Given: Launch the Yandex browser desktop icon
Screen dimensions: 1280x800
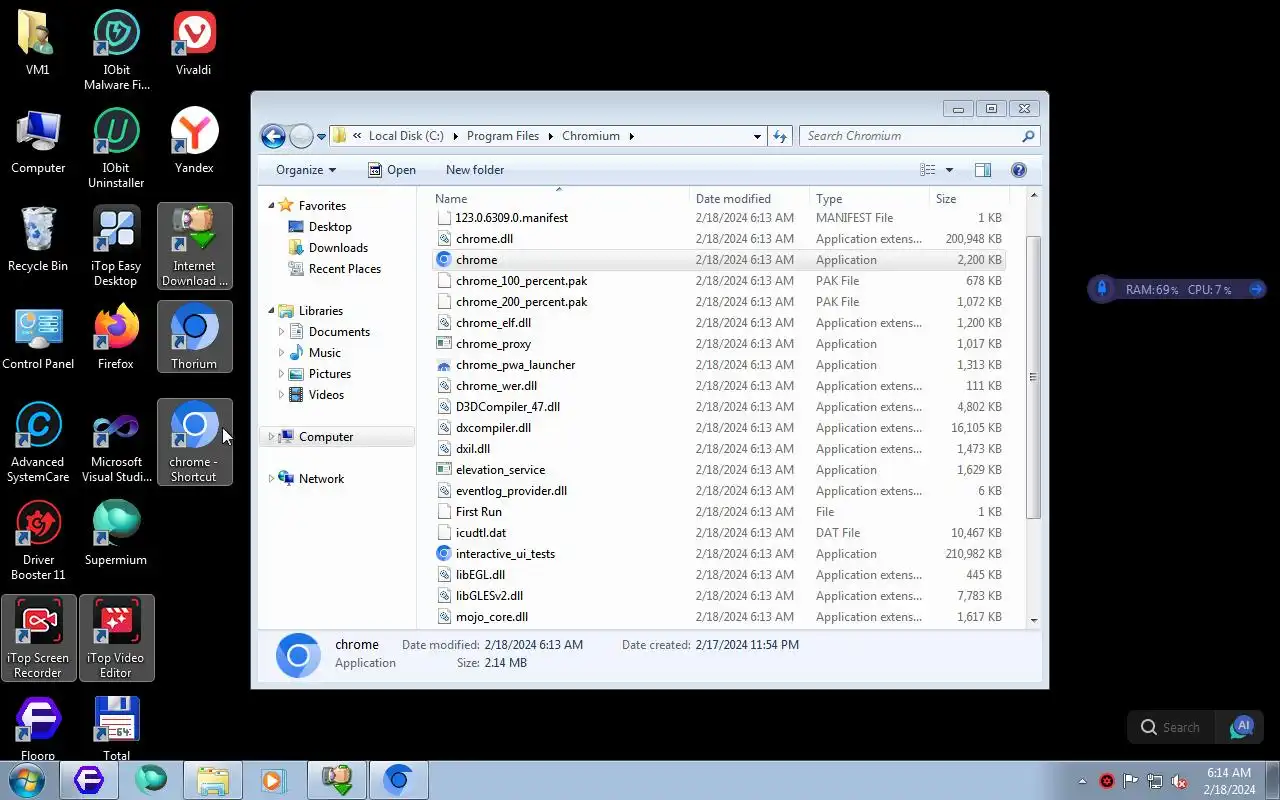Looking at the screenshot, I should pos(194,142).
